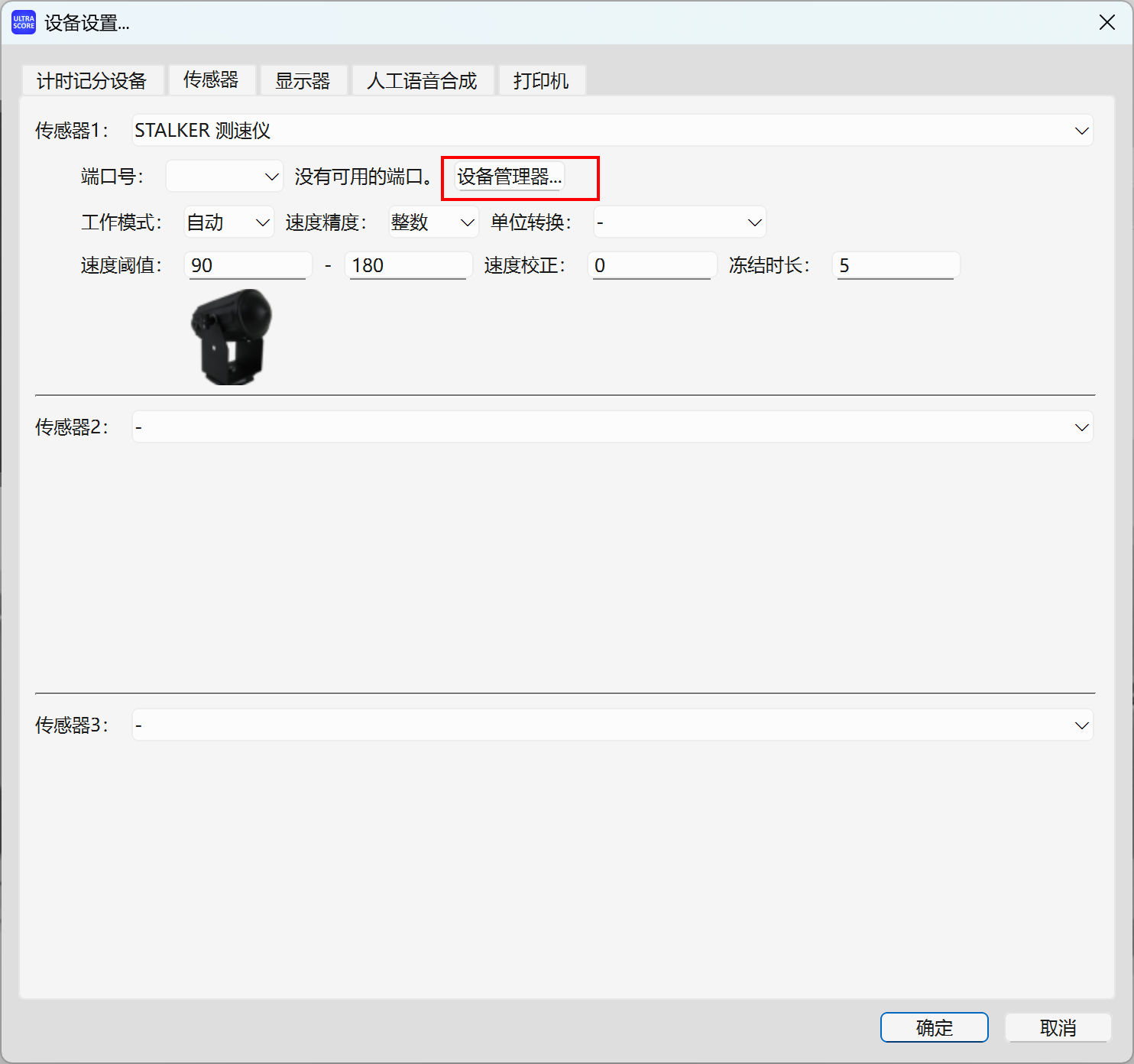Go to the 人工语音合成 tab
The image size is (1134, 1064).
pyautogui.click(x=422, y=81)
